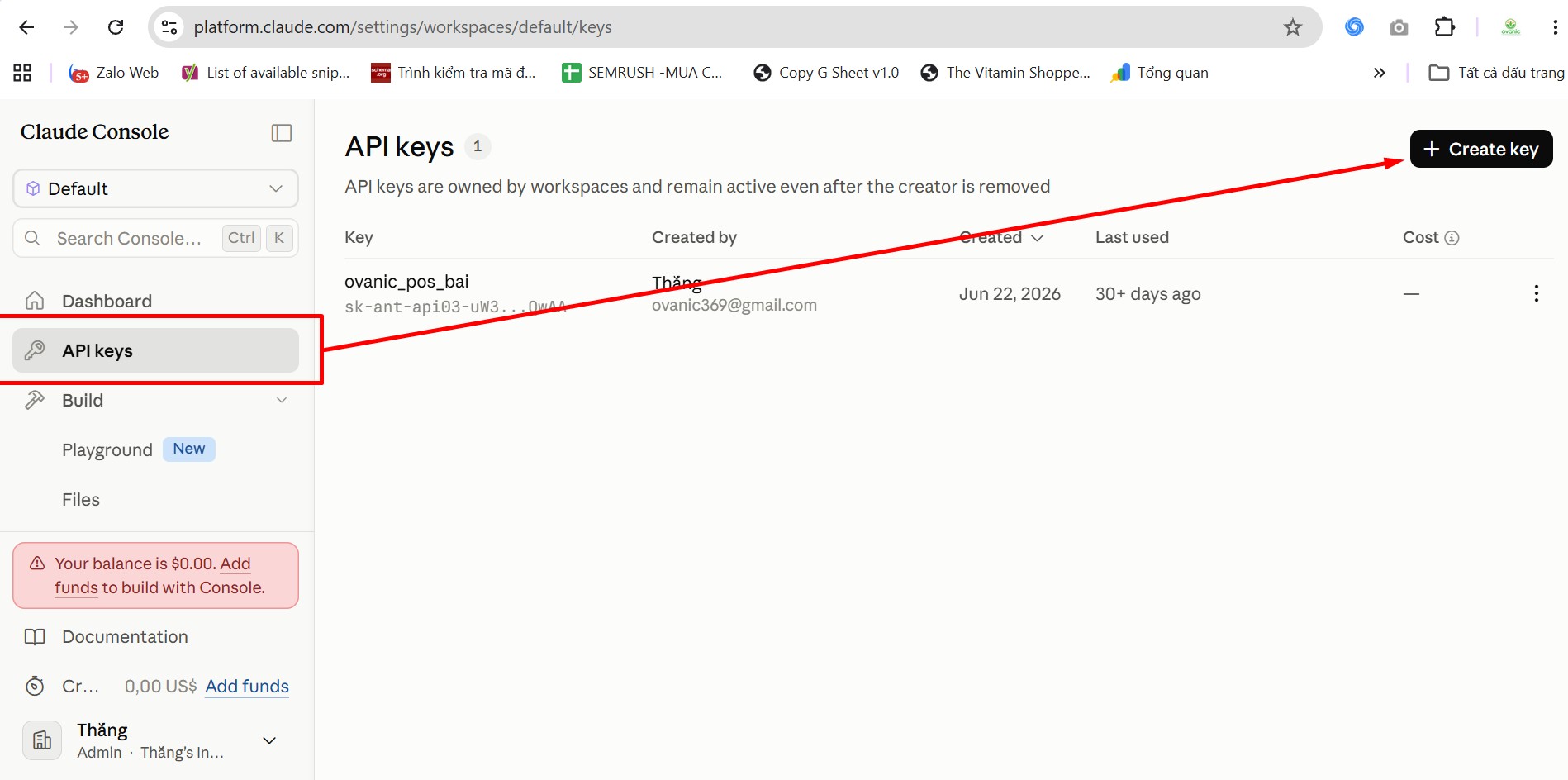Viewport: 1568px width, 780px height.
Task: Click the Create key button
Action: pos(1481,149)
